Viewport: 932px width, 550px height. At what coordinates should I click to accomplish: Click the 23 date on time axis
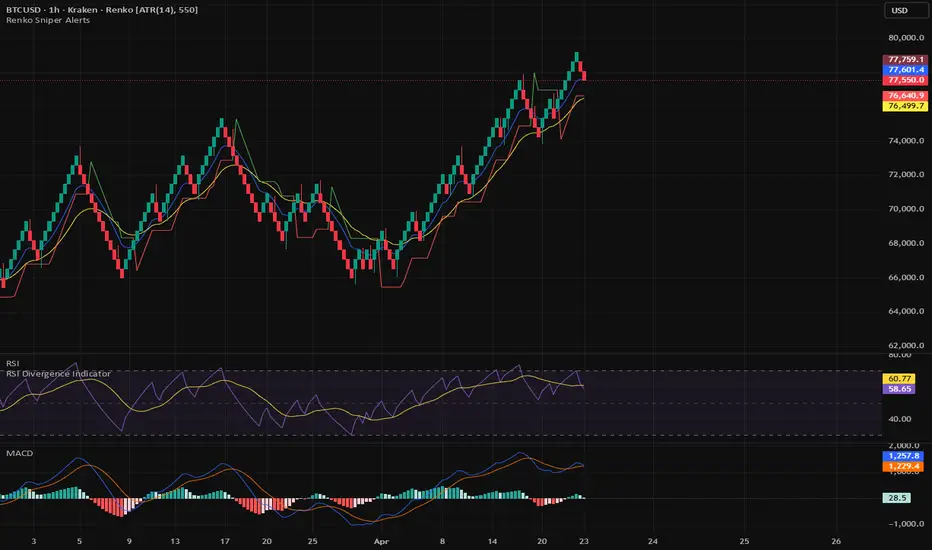click(584, 542)
